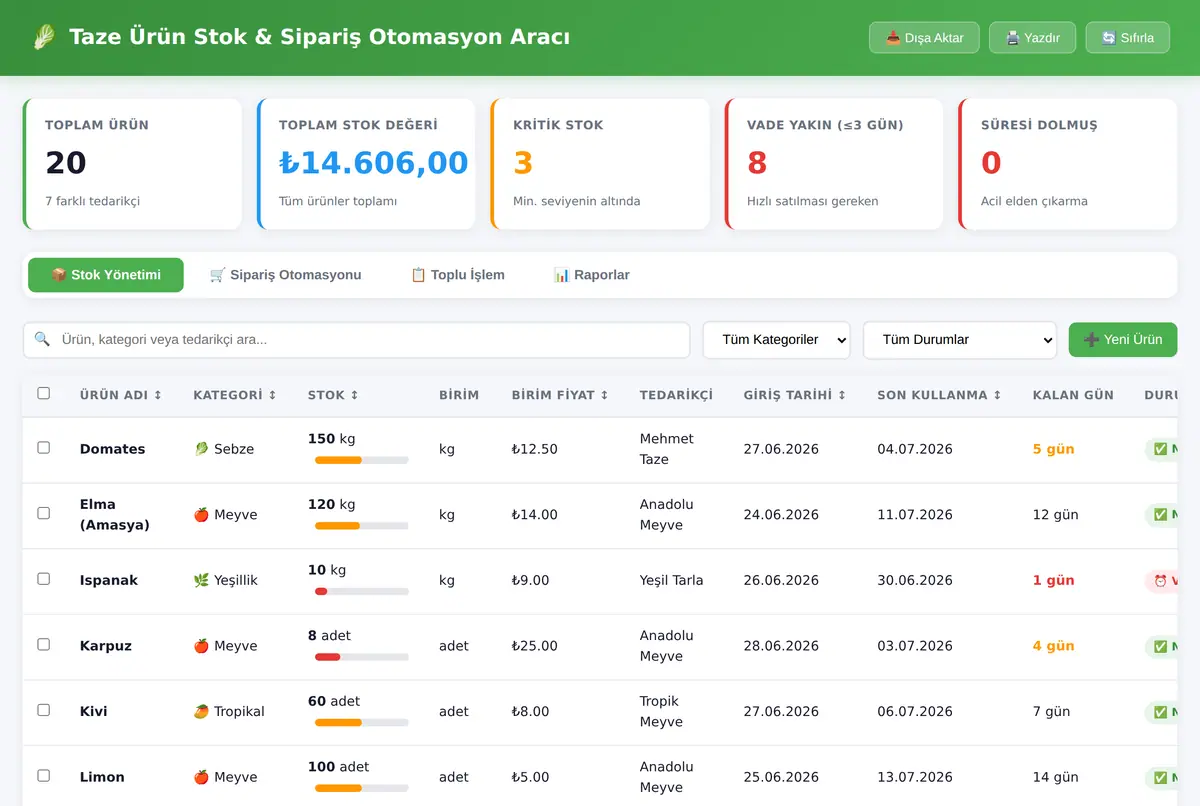Sort table by Ürün Adı column arrows

(x=157, y=395)
